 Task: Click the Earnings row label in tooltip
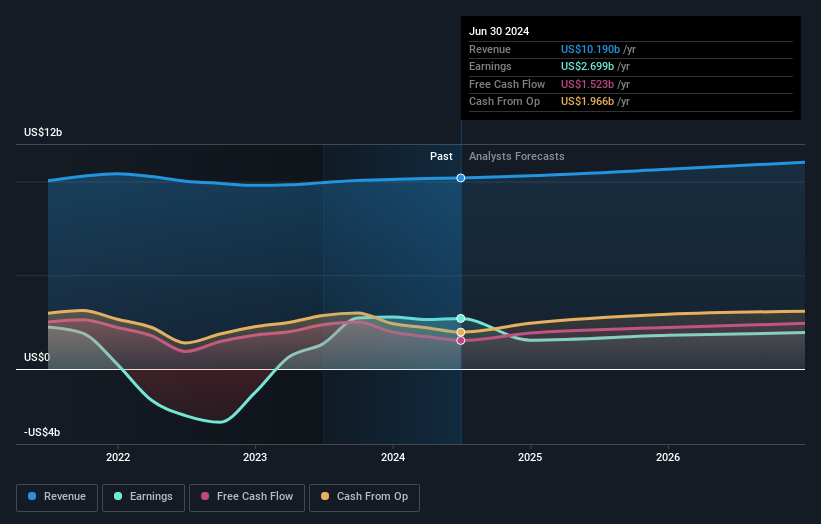click(x=490, y=66)
